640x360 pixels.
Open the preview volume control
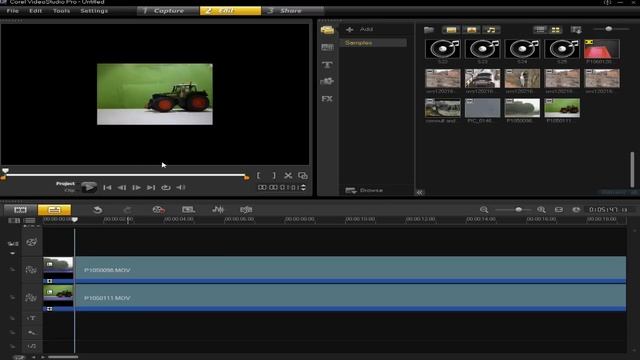coord(180,187)
